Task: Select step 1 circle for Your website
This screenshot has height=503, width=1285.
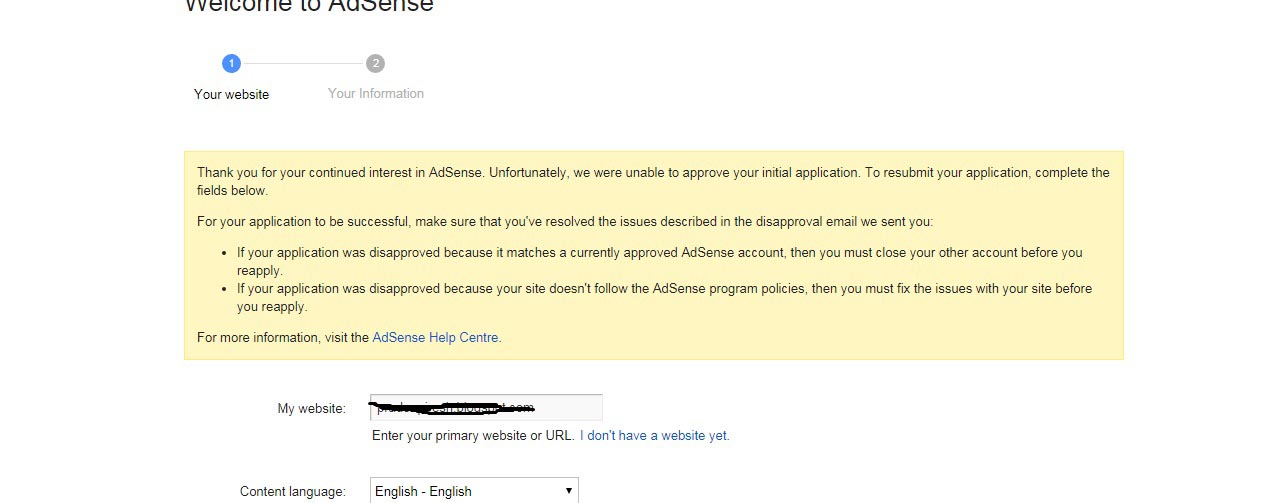Action: pos(231,63)
